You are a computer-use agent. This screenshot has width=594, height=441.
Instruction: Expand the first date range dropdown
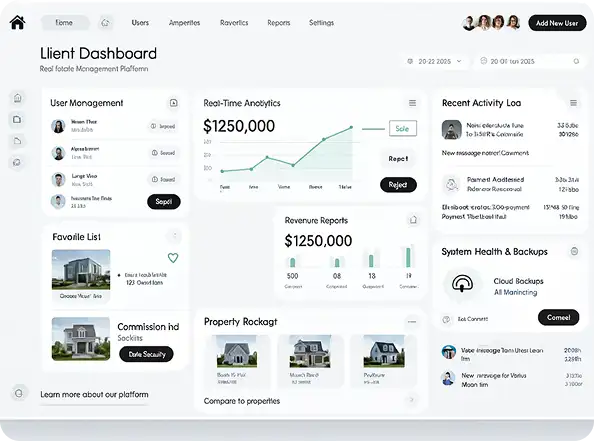pos(435,61)
